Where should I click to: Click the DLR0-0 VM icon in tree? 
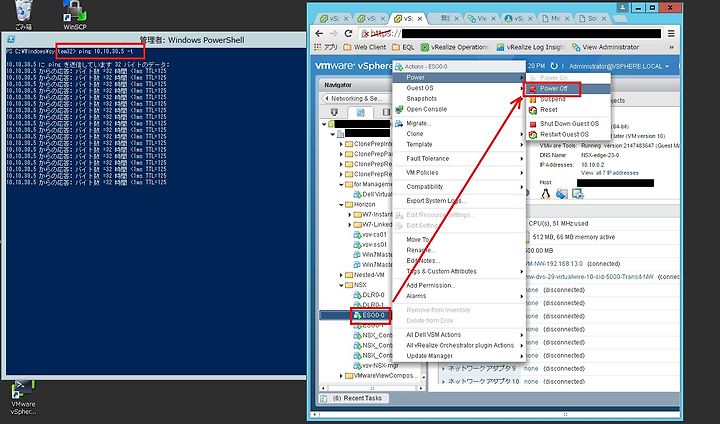pos(357,295)
